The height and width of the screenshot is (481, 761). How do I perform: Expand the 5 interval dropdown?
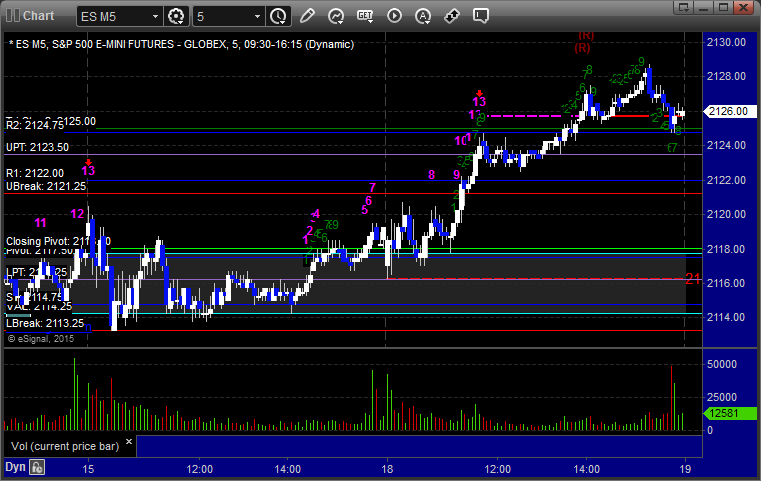click(x=257, y=17)
